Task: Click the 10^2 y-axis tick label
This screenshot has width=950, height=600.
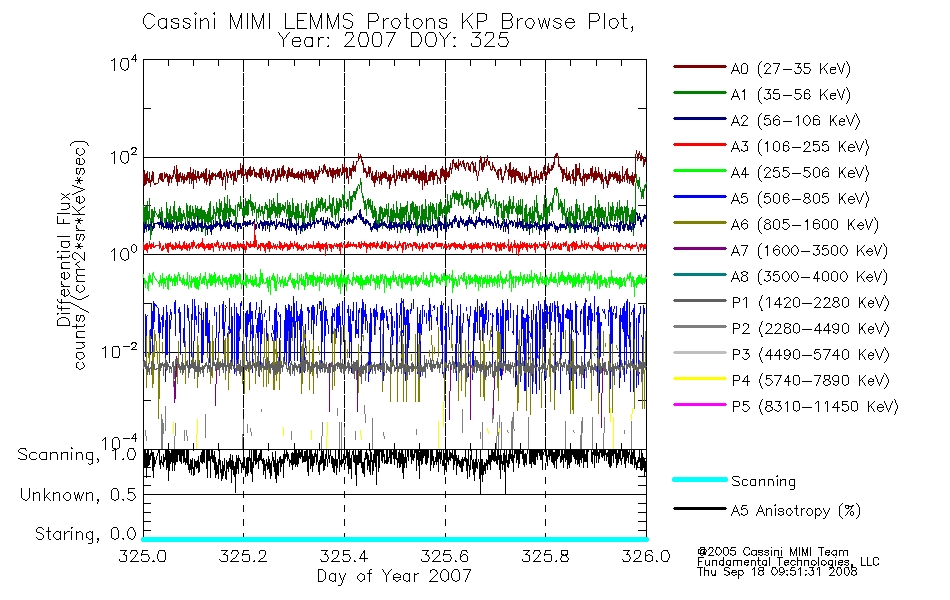Action: pyautogui.click(x=124, y=158)
